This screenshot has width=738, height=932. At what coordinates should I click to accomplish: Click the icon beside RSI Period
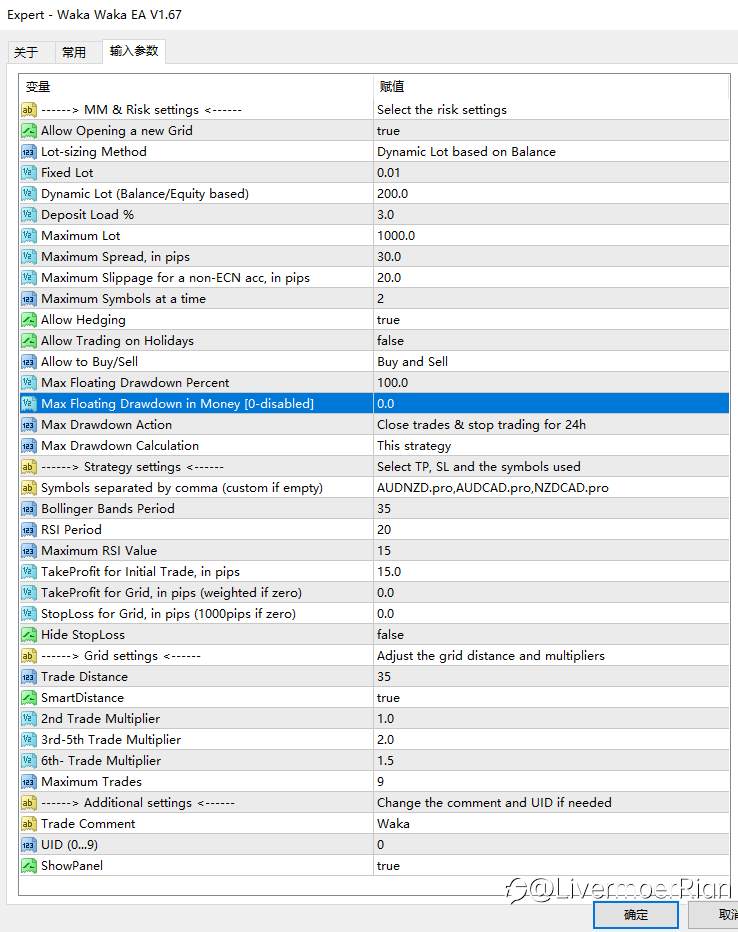point(29,530)
